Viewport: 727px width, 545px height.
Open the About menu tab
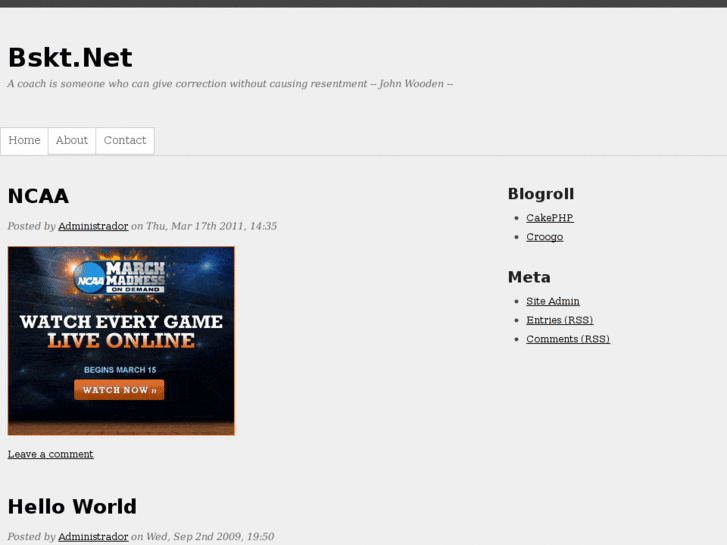pos(72,141)
